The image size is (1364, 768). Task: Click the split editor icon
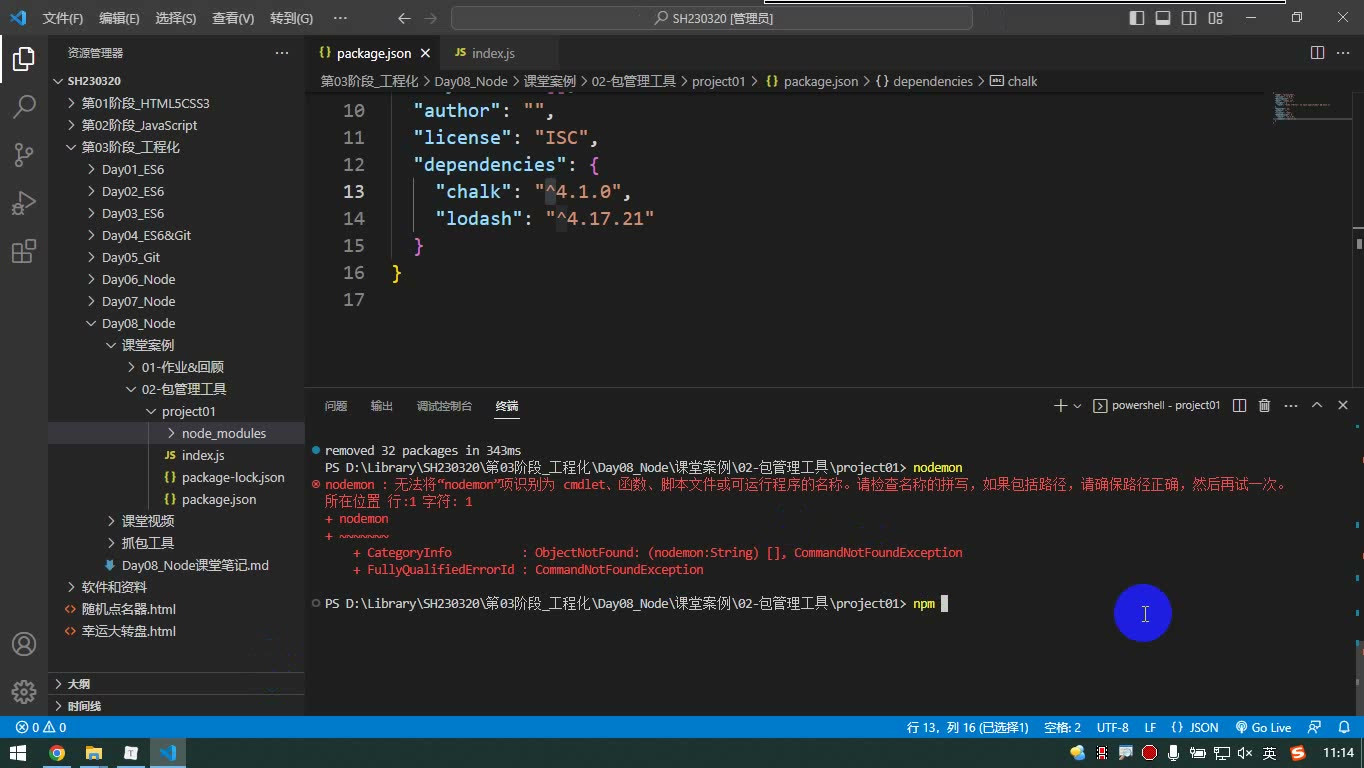tap(1317, 53)
